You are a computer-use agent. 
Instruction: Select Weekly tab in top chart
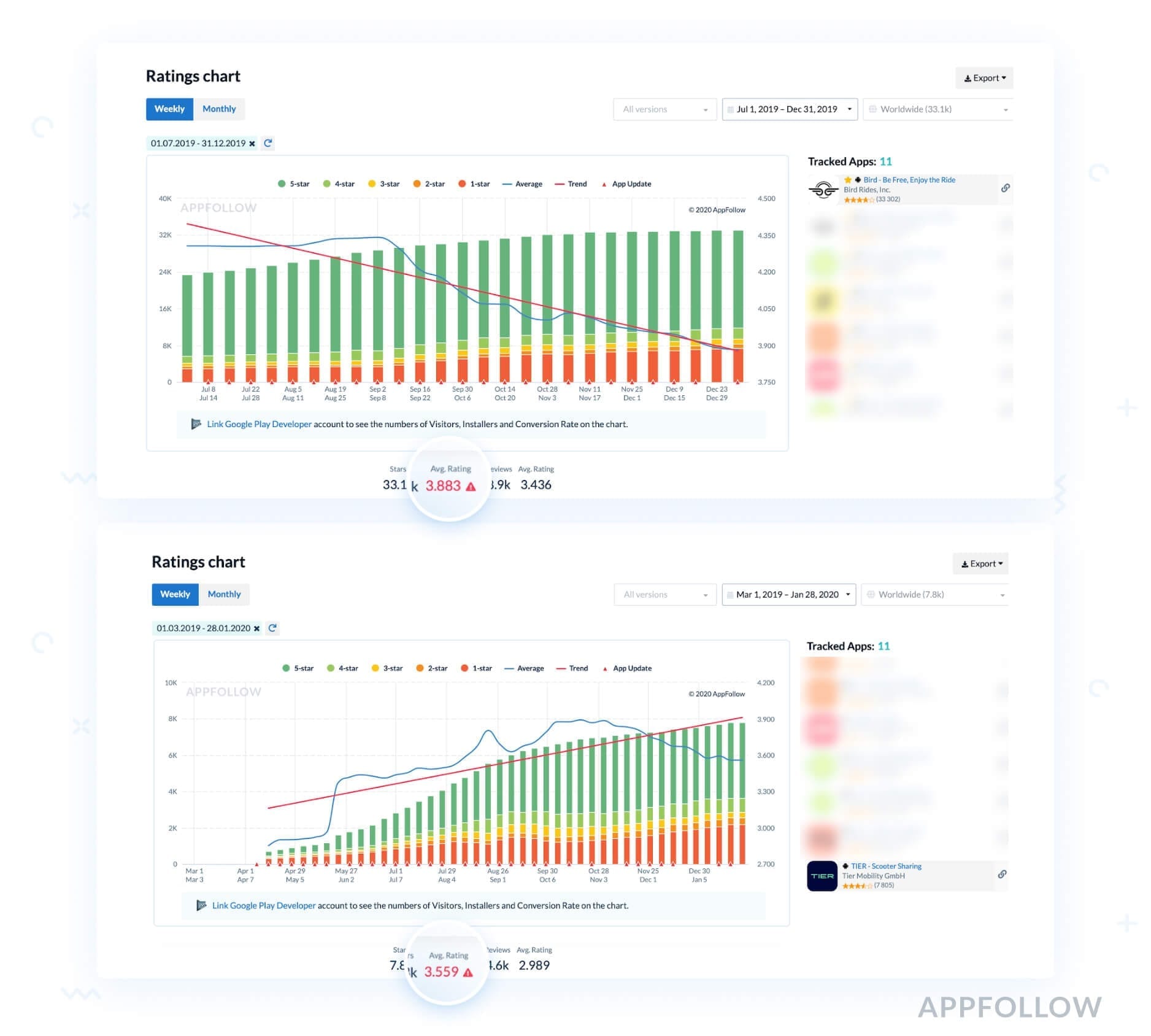(169, 109)
